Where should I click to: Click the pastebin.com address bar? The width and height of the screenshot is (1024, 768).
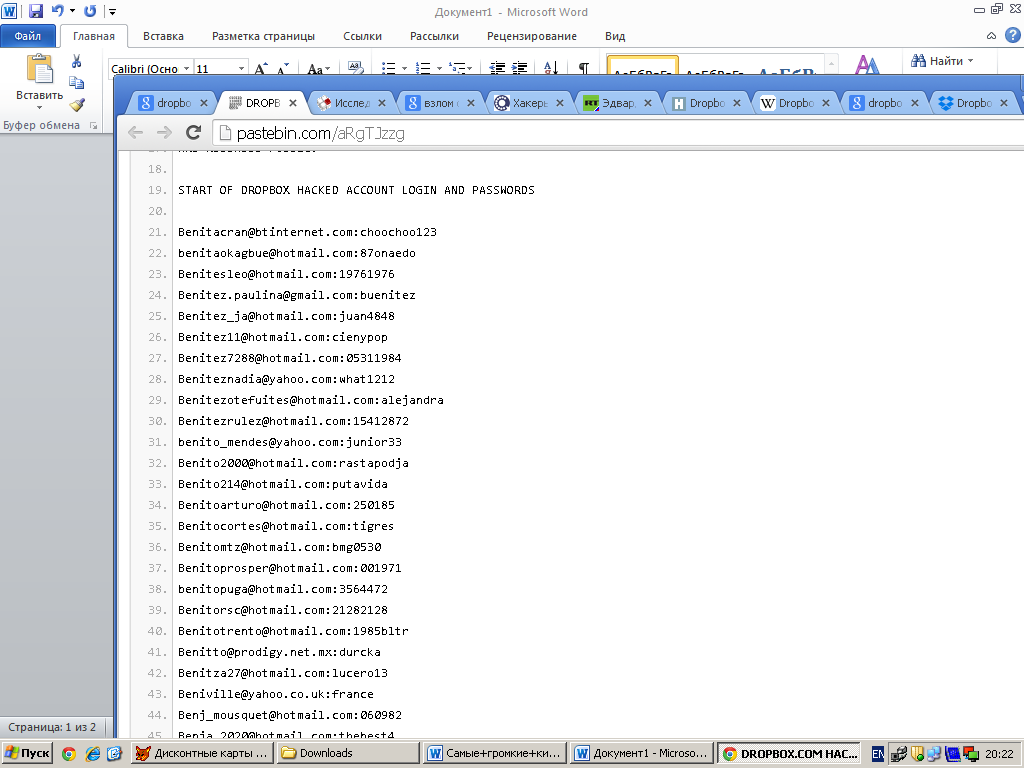click(619, 133)
